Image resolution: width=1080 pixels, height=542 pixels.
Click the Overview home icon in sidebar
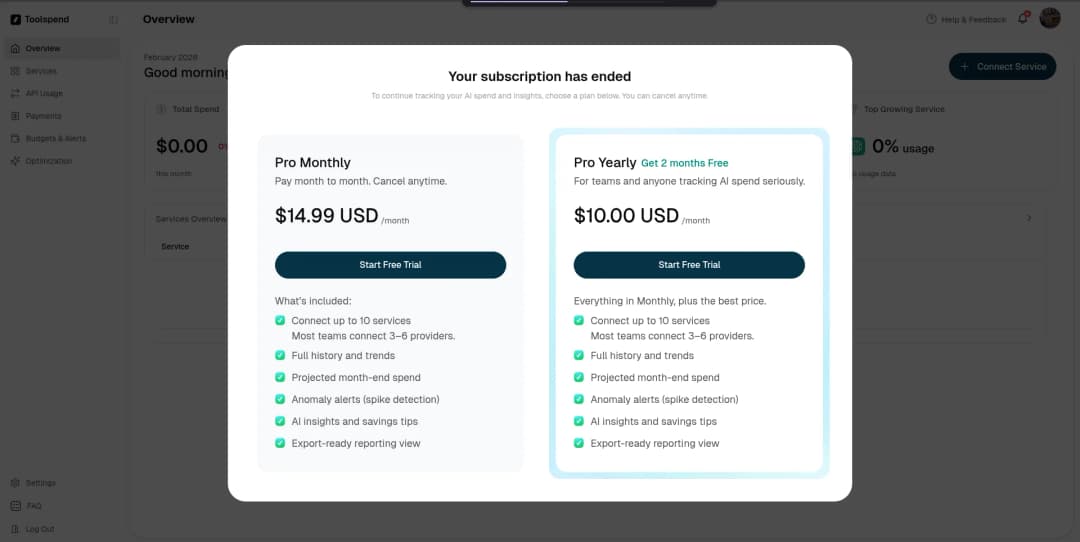(15, 49)
